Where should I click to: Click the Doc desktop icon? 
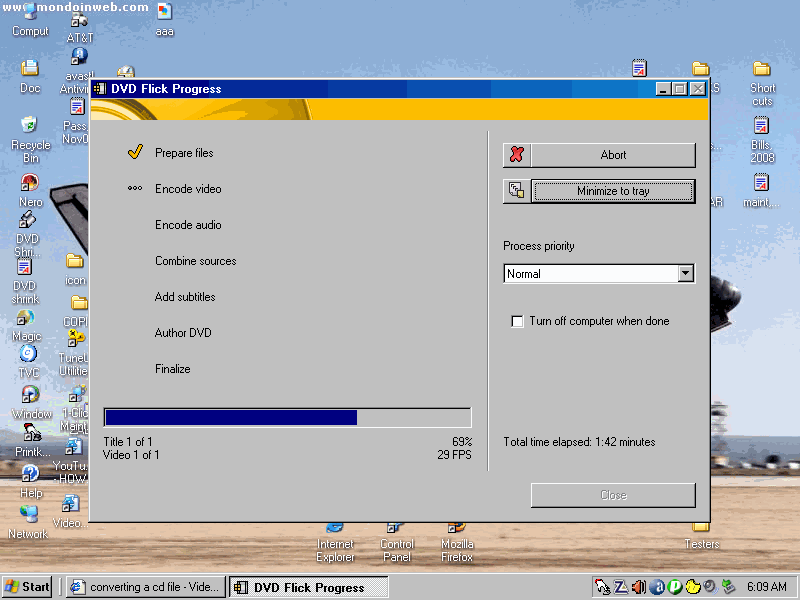(x=30, y=68)
